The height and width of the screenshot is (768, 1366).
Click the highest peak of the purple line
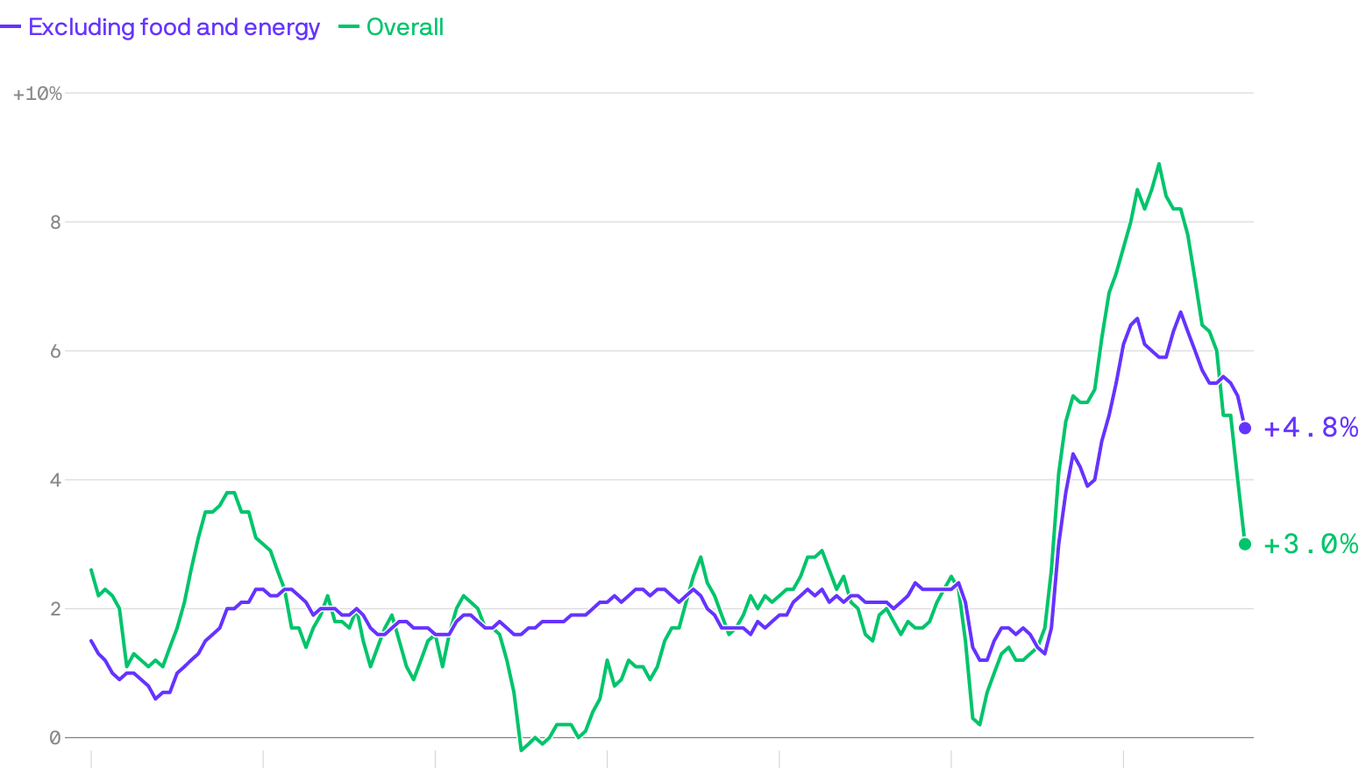coord(1180,312)
